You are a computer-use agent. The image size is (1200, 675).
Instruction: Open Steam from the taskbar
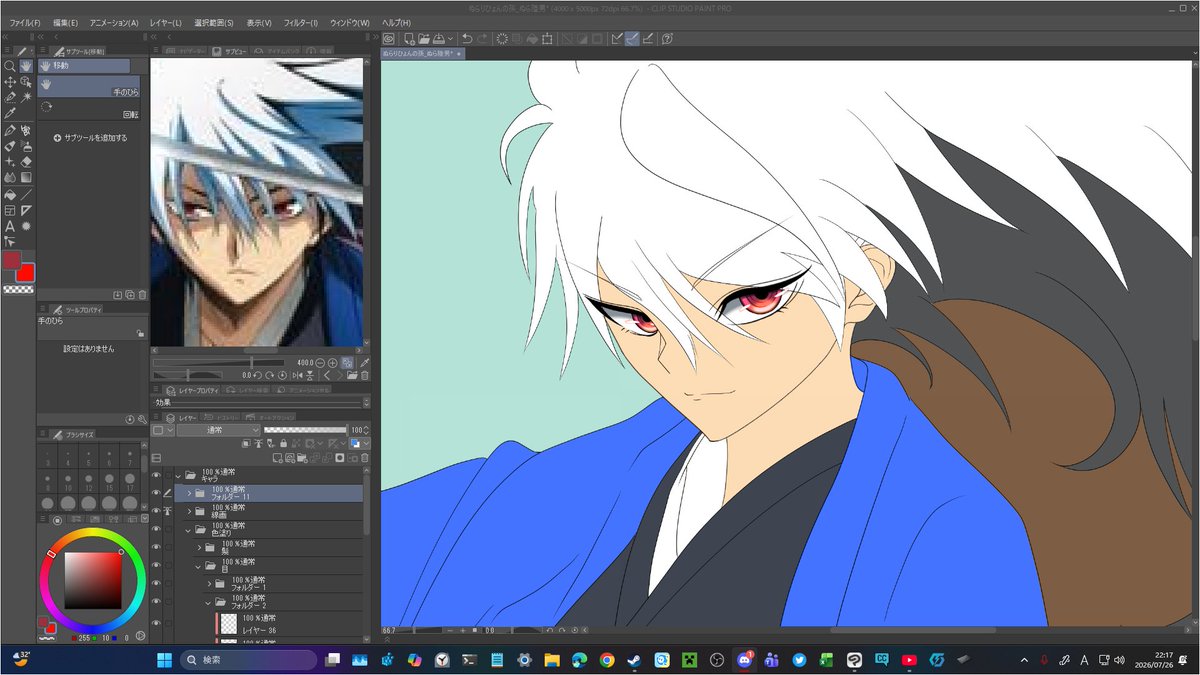pyautogui.click(x=633, y=660)
